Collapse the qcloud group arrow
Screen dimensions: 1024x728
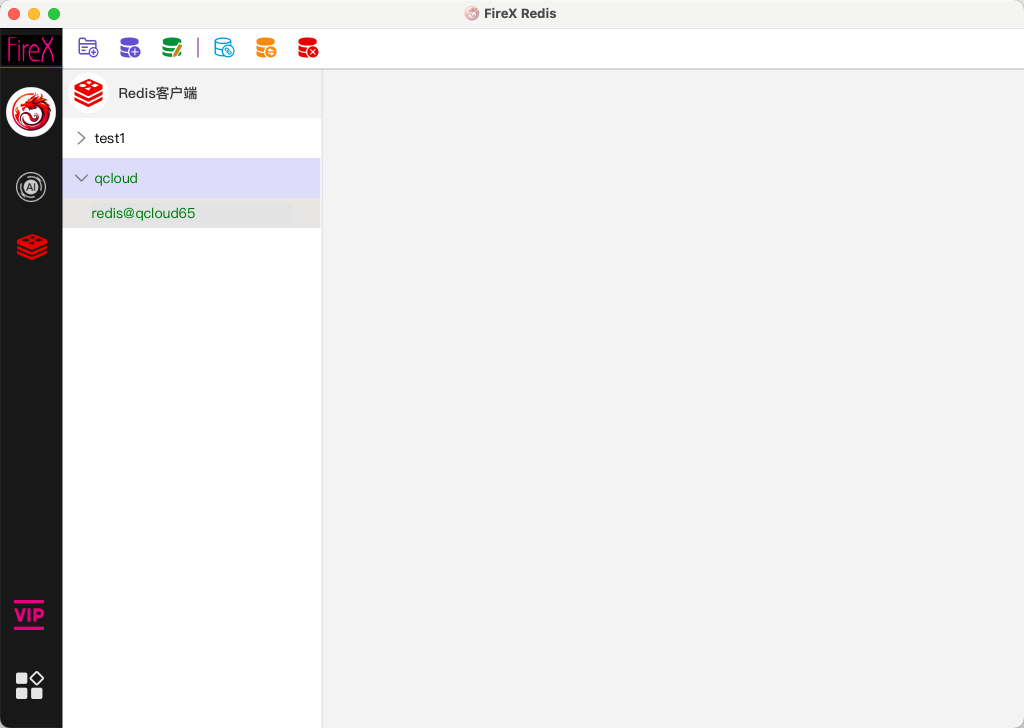(x=81, y=178)
